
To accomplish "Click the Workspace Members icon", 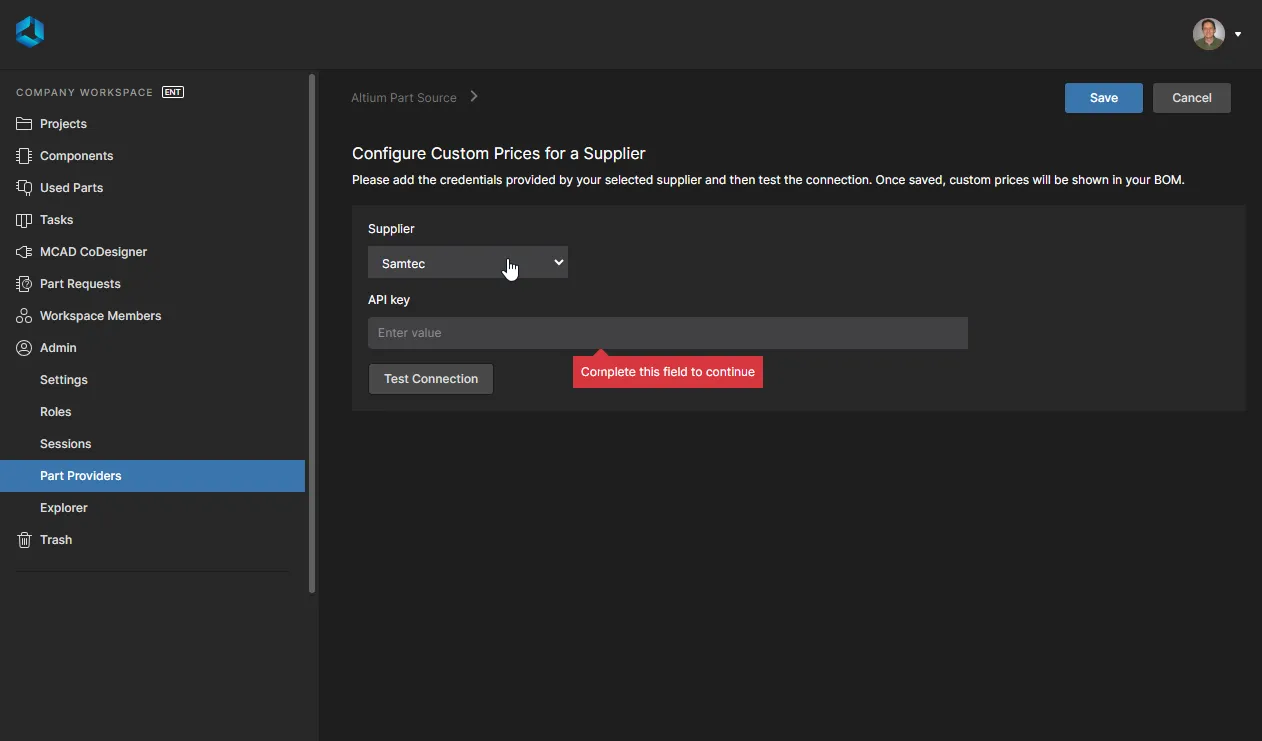I will tap(24, 316).
